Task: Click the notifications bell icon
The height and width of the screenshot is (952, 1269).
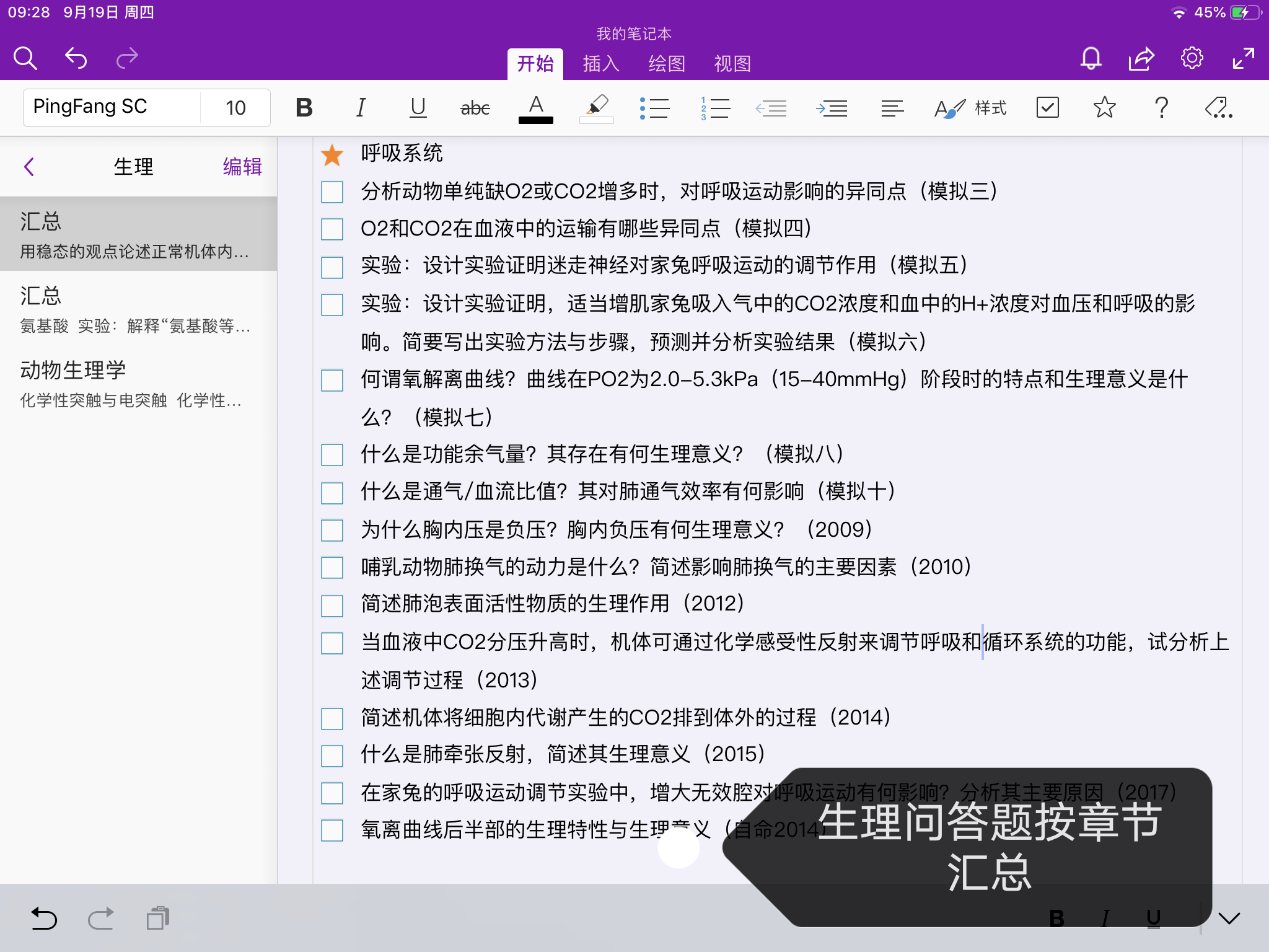Action: click(1091, 58)
